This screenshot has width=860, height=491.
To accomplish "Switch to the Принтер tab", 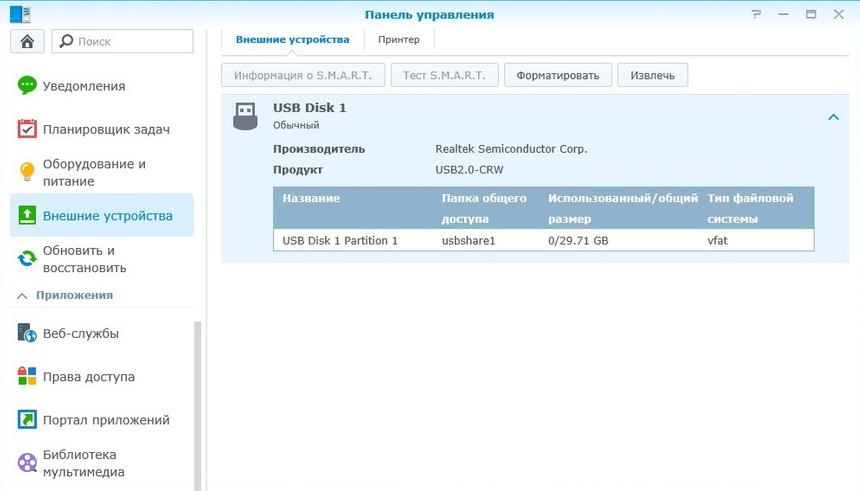I will (399, 39).
